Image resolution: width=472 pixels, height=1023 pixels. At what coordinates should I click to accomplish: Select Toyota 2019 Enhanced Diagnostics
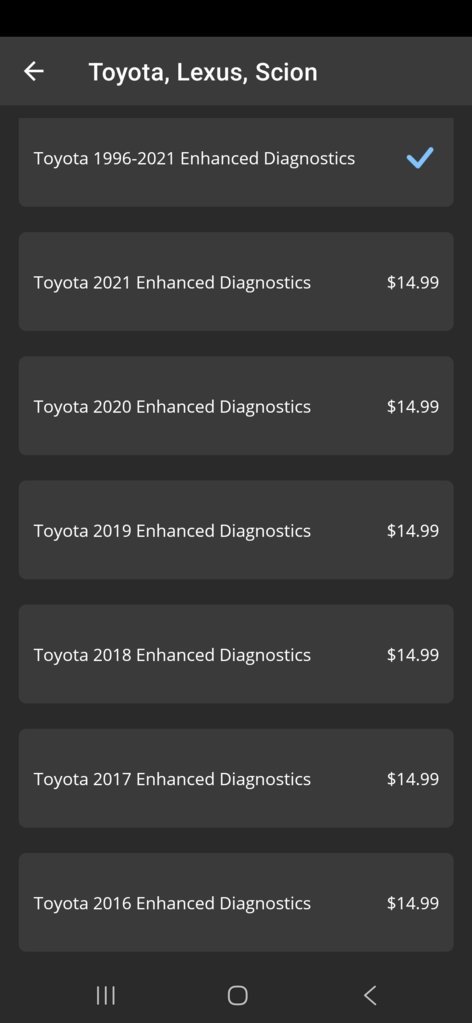click(x=236, y=530)
